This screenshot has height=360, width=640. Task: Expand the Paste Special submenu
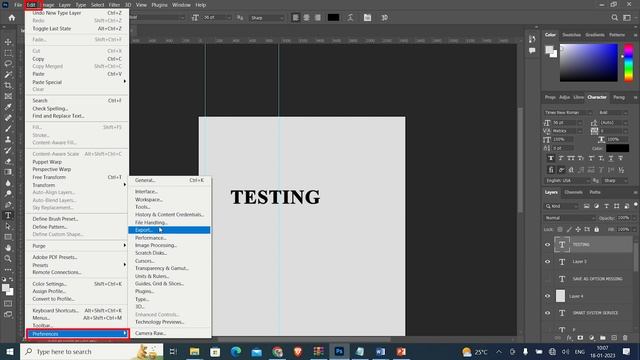77,82
